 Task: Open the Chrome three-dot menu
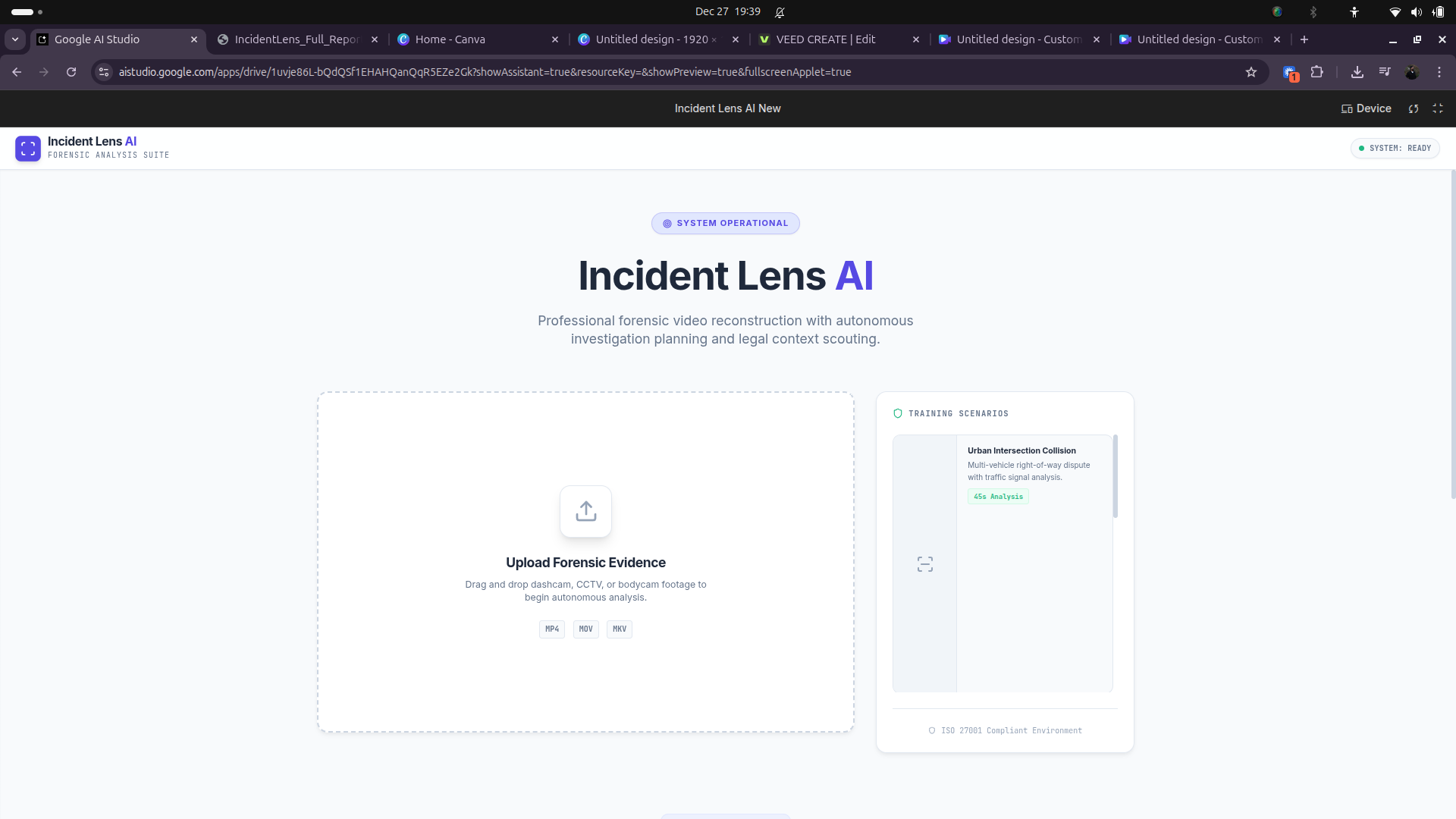(1439, 72)
